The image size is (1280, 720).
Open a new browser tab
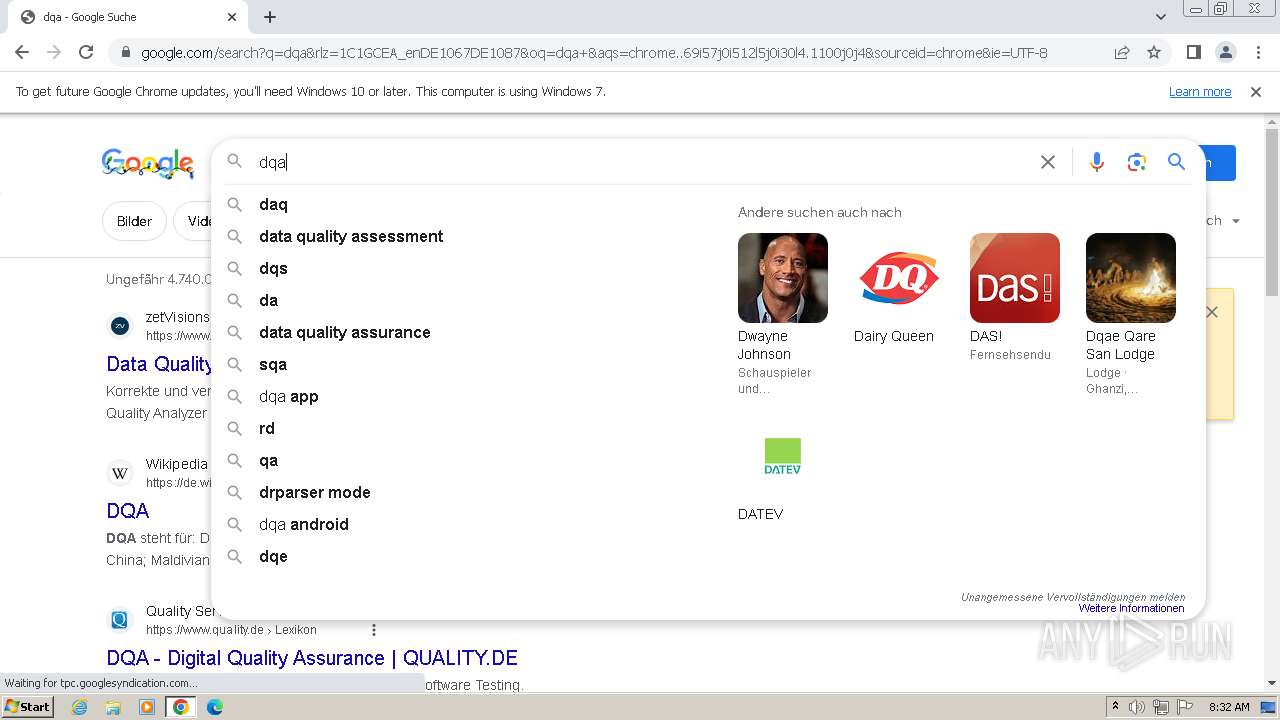[270, 17]
